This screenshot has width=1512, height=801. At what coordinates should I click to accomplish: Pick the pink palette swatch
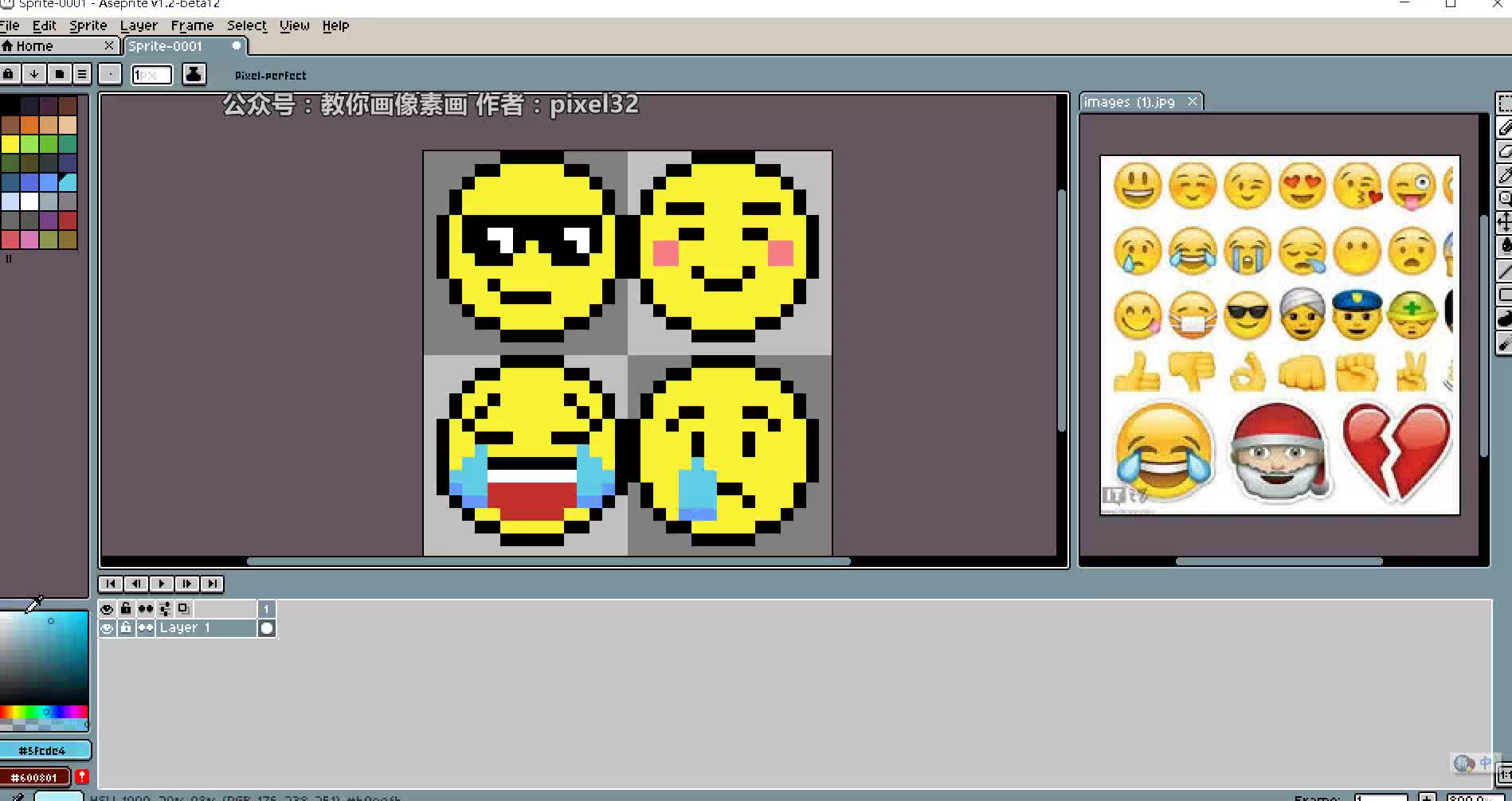29,240
